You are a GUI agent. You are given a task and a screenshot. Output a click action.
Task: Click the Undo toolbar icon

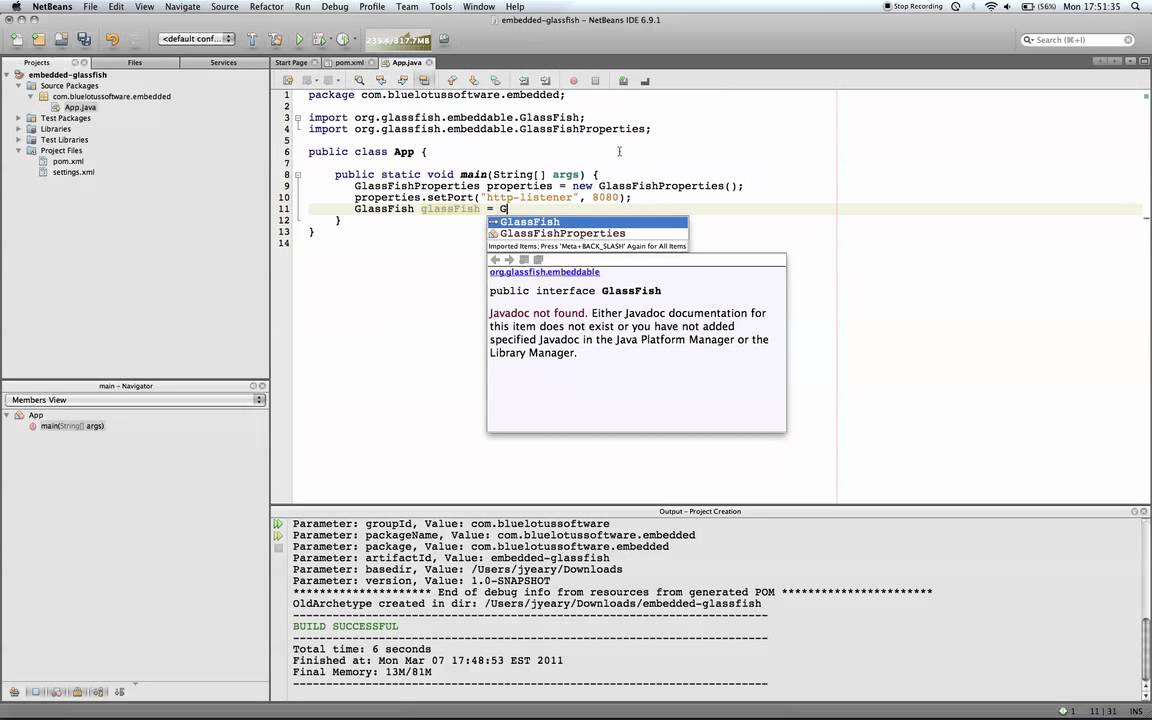(x=112, y=40)
